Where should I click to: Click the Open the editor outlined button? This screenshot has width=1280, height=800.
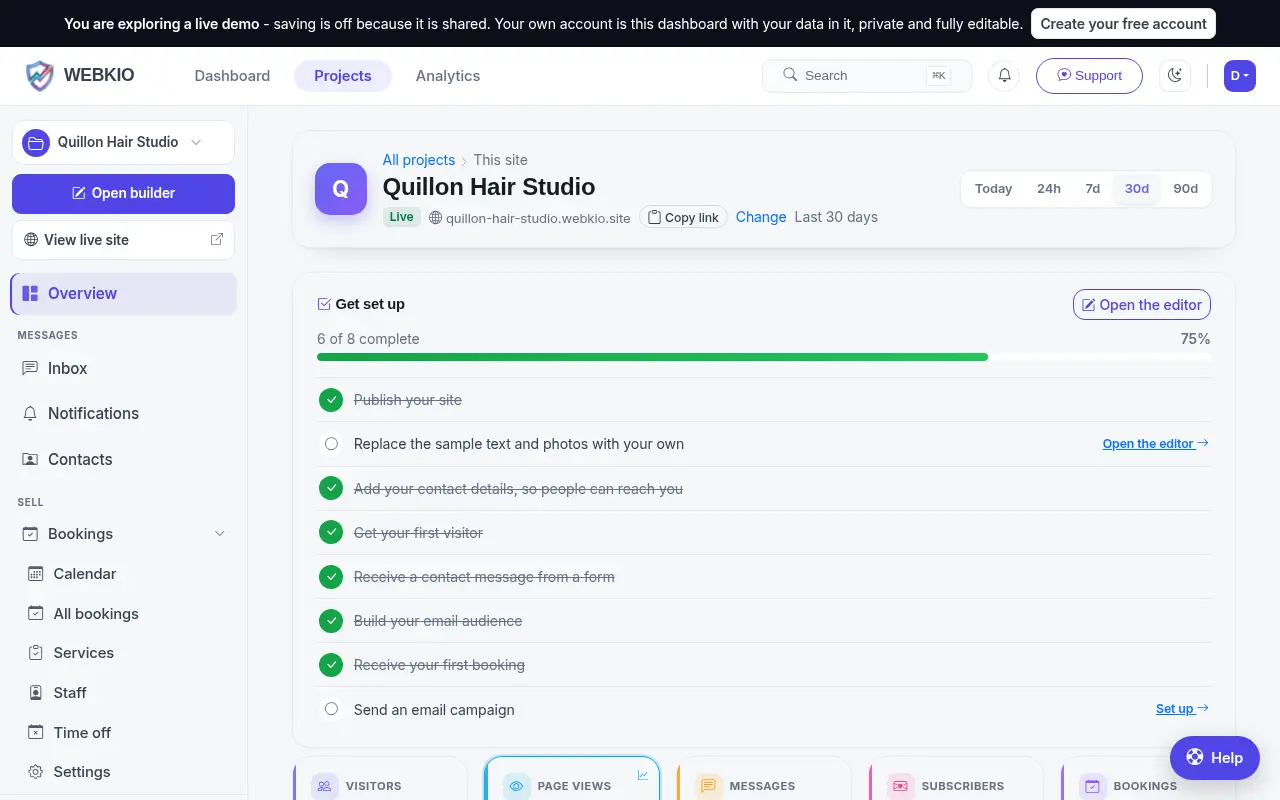(x=1142, y=305)
